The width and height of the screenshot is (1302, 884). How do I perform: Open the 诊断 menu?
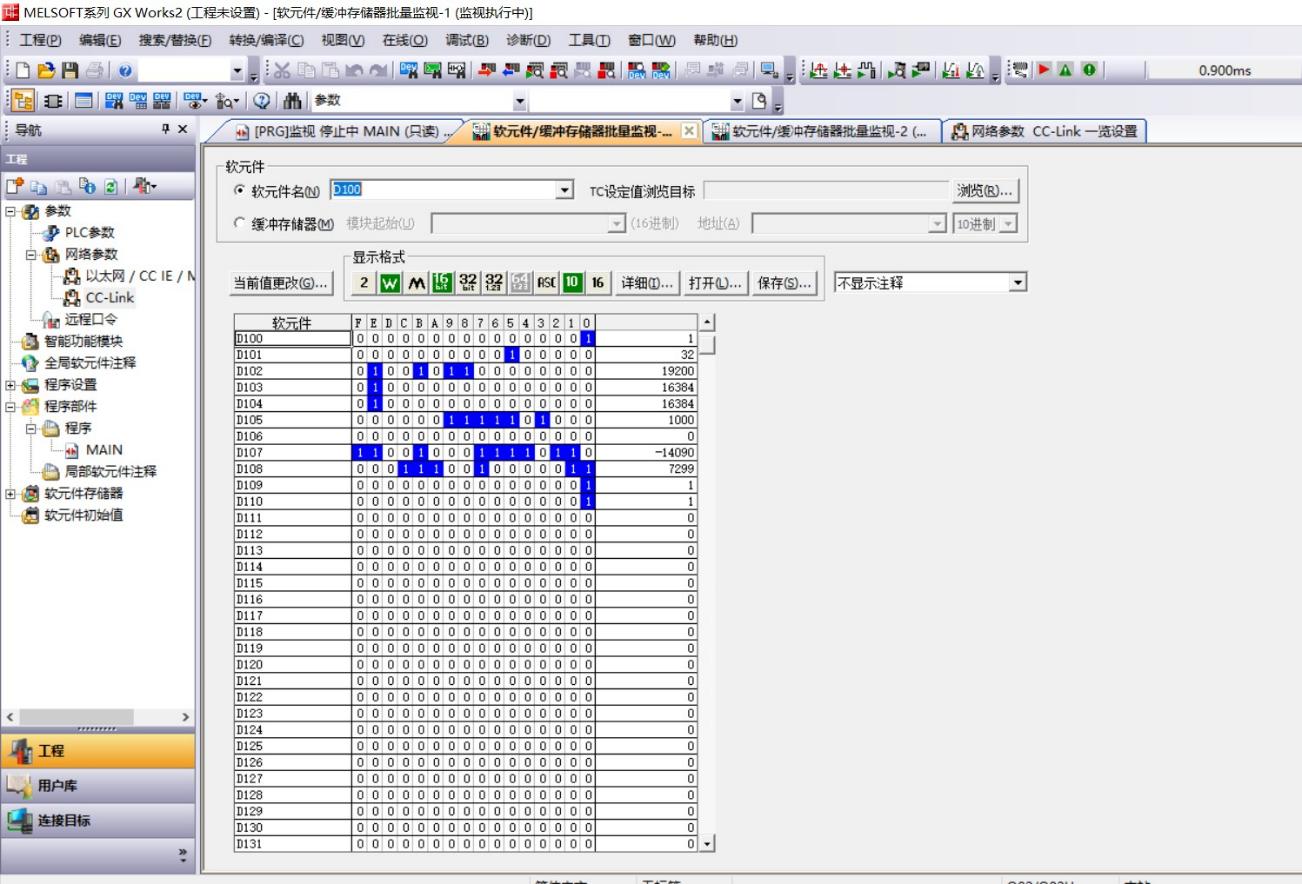tap(530, 40)
